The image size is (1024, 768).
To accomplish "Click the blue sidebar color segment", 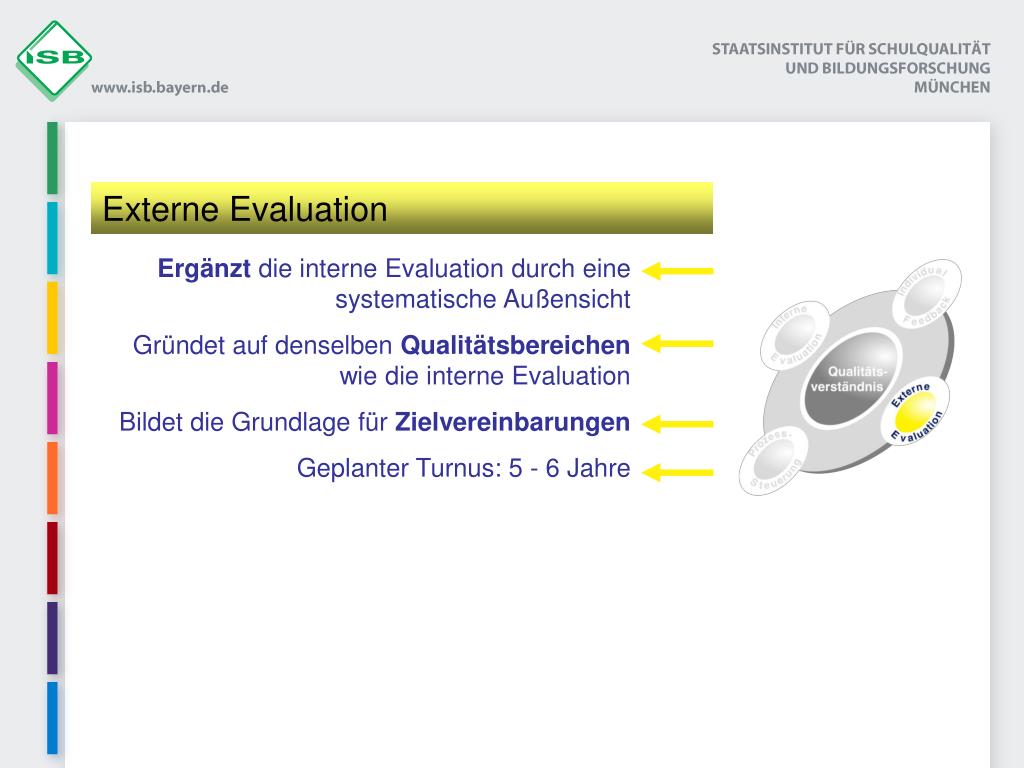I will [52, 718].
